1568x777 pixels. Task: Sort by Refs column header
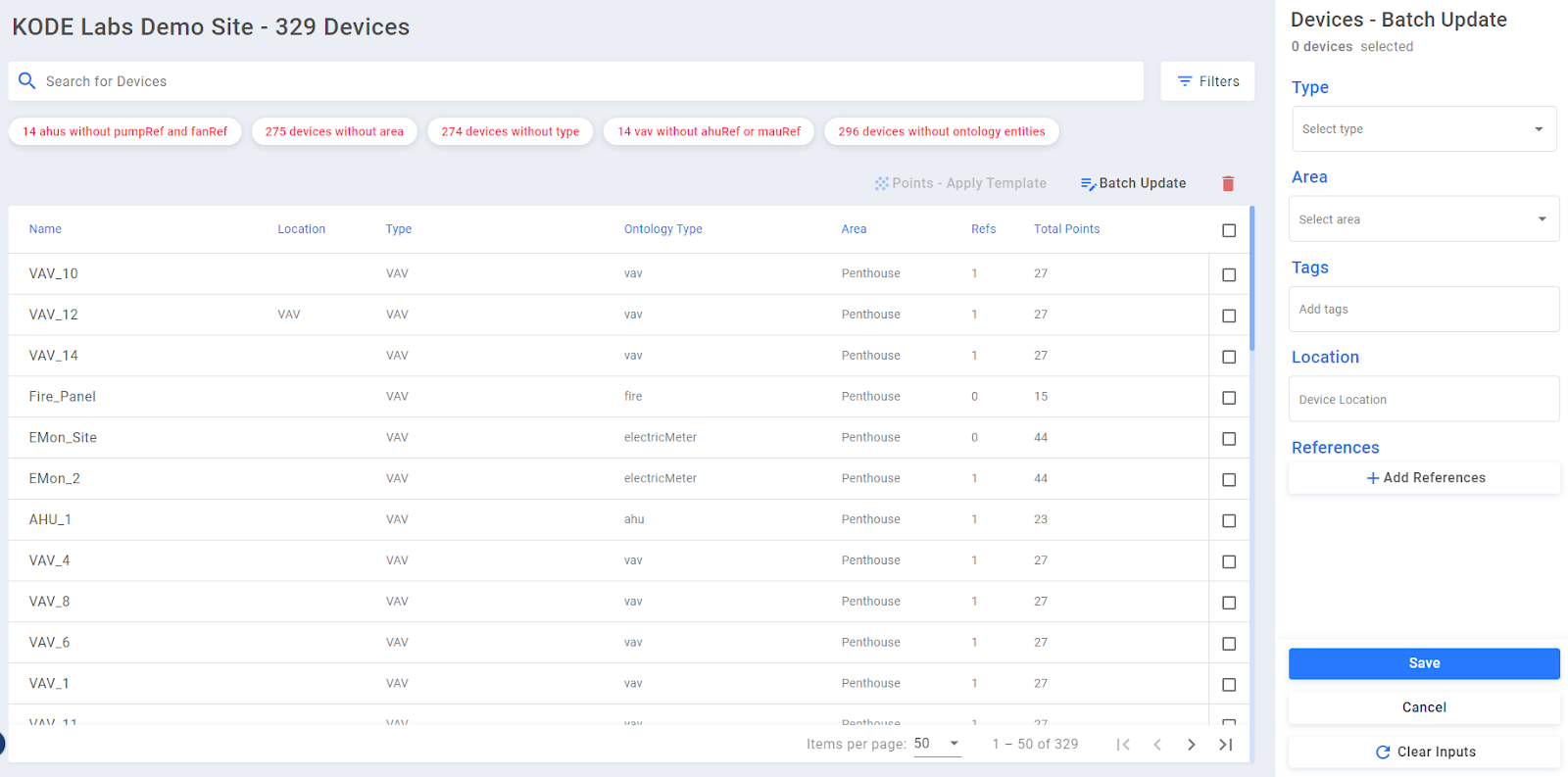[983, 229]
